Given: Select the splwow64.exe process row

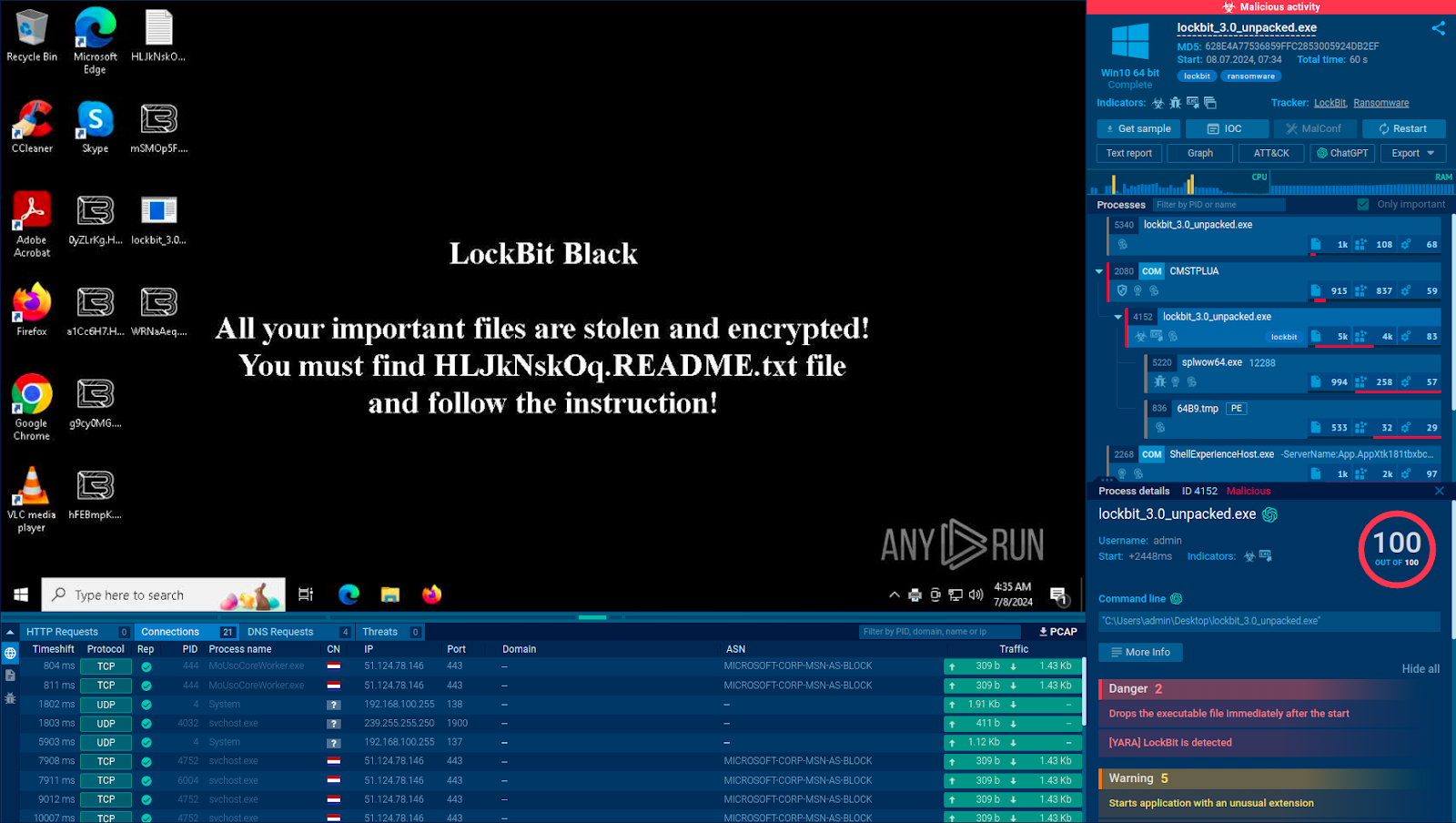Looking at the screenshot, I should coord(1293,372).
